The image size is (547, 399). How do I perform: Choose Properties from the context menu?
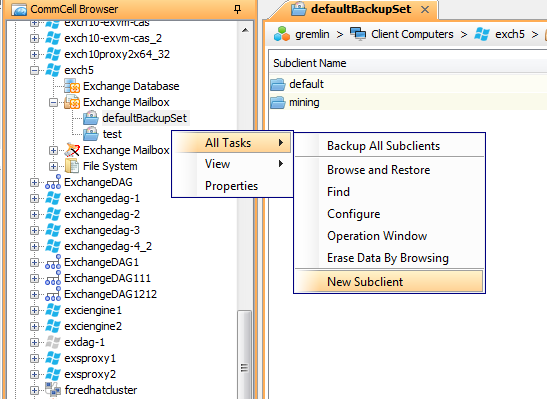232,186
